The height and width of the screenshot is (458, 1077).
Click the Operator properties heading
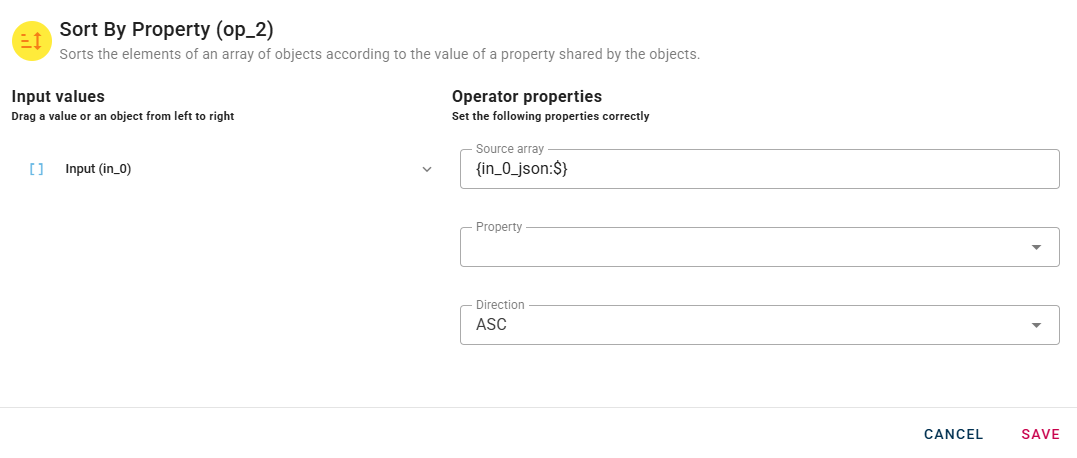(526, 97)
